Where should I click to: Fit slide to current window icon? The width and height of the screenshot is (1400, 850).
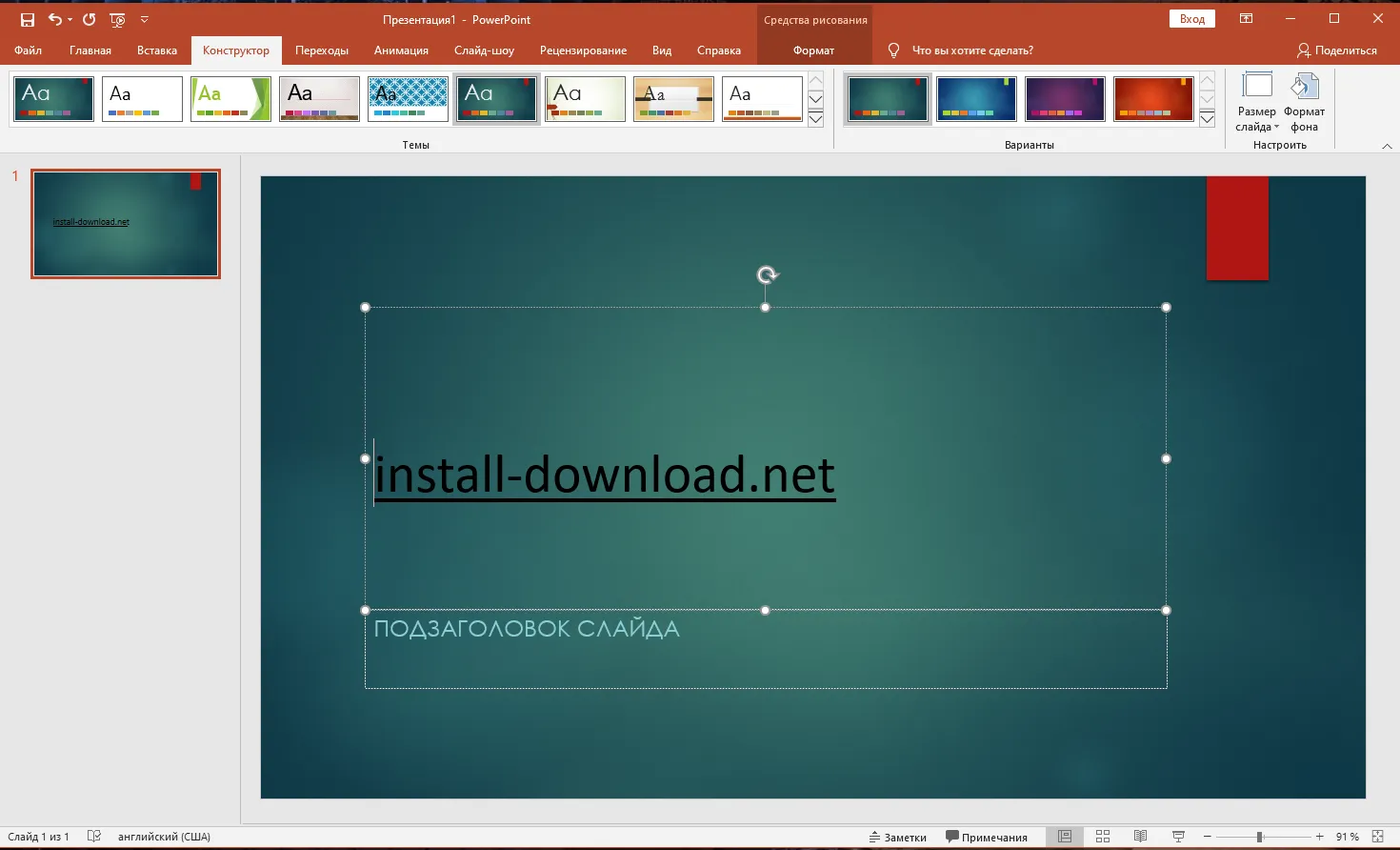(1377, 837)
